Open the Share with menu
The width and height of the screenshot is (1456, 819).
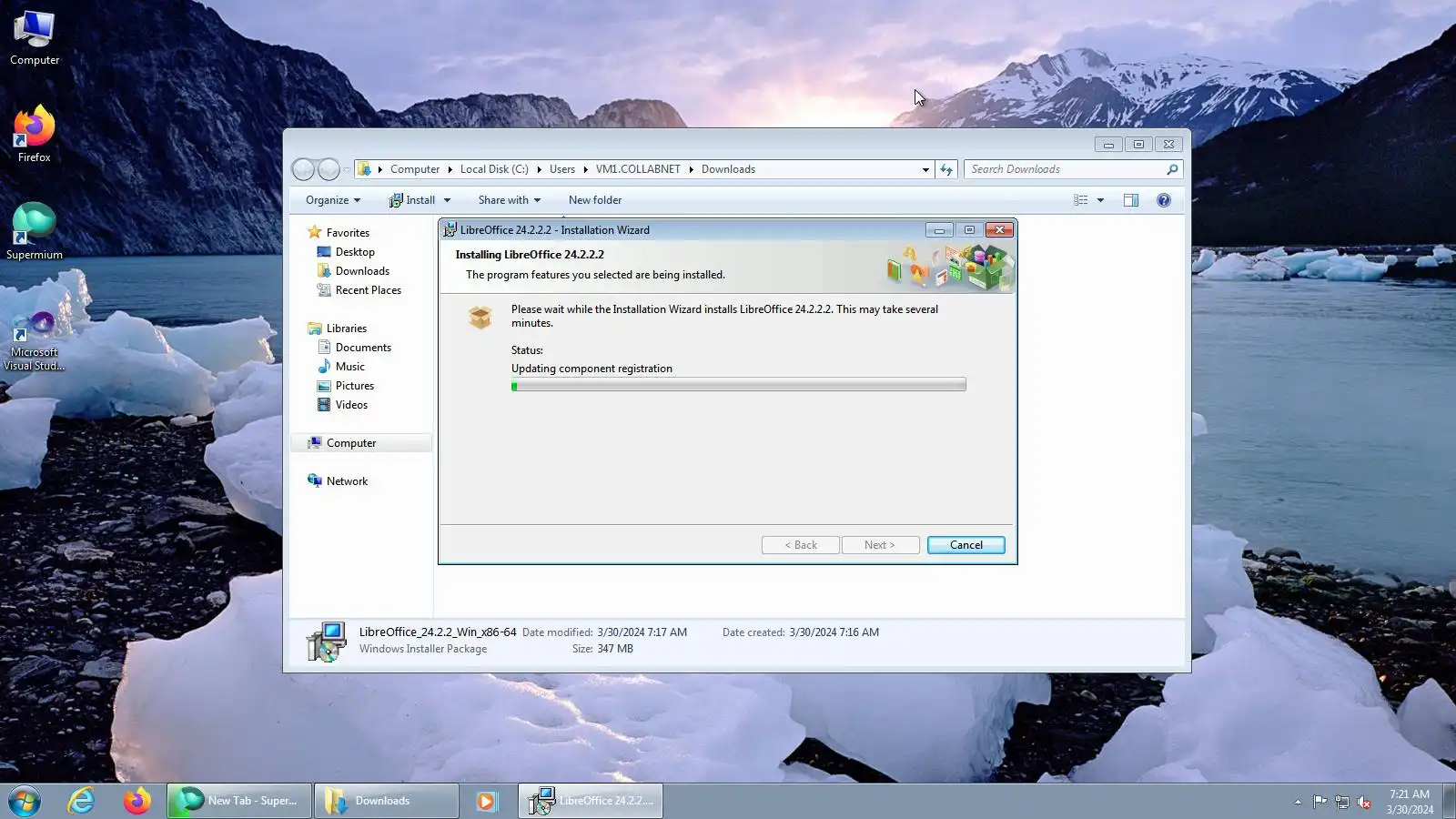[510, 200]
